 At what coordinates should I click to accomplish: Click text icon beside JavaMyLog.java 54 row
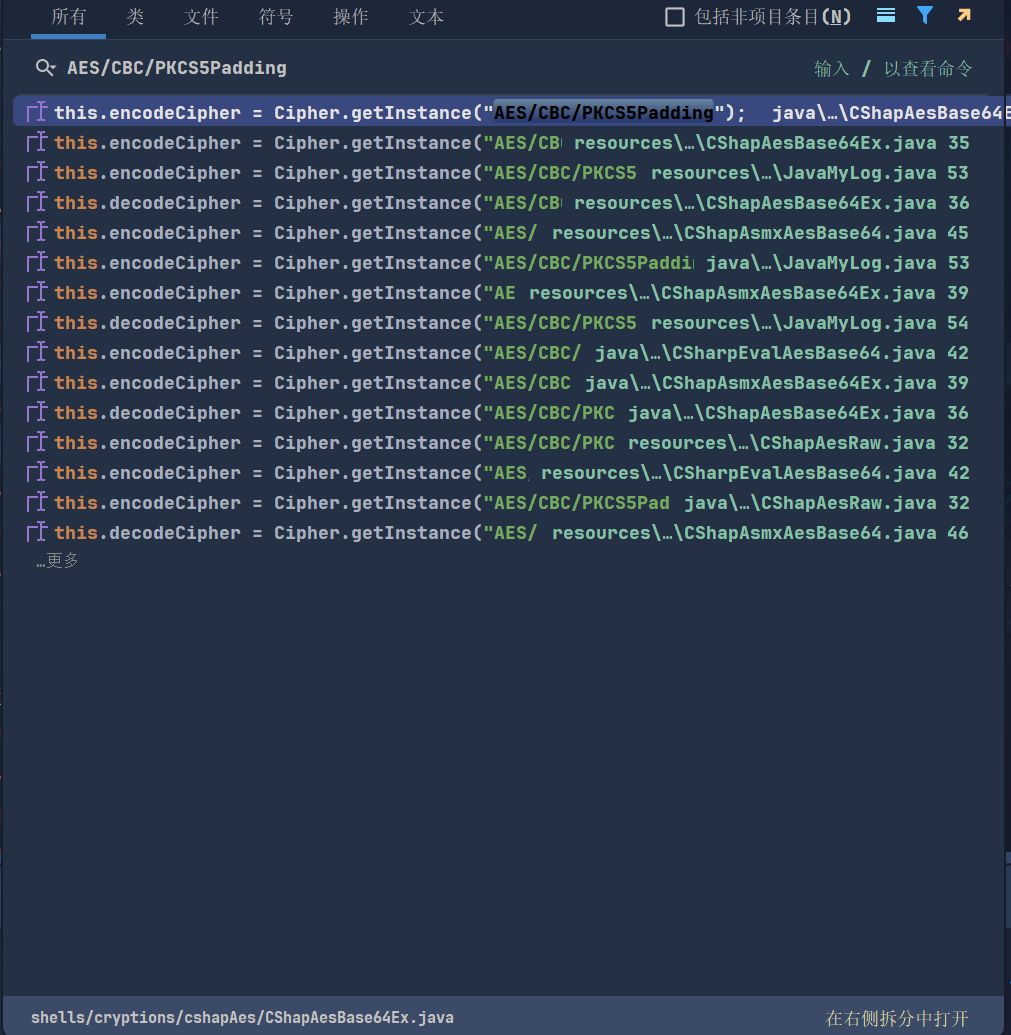[x=37, y=322]
